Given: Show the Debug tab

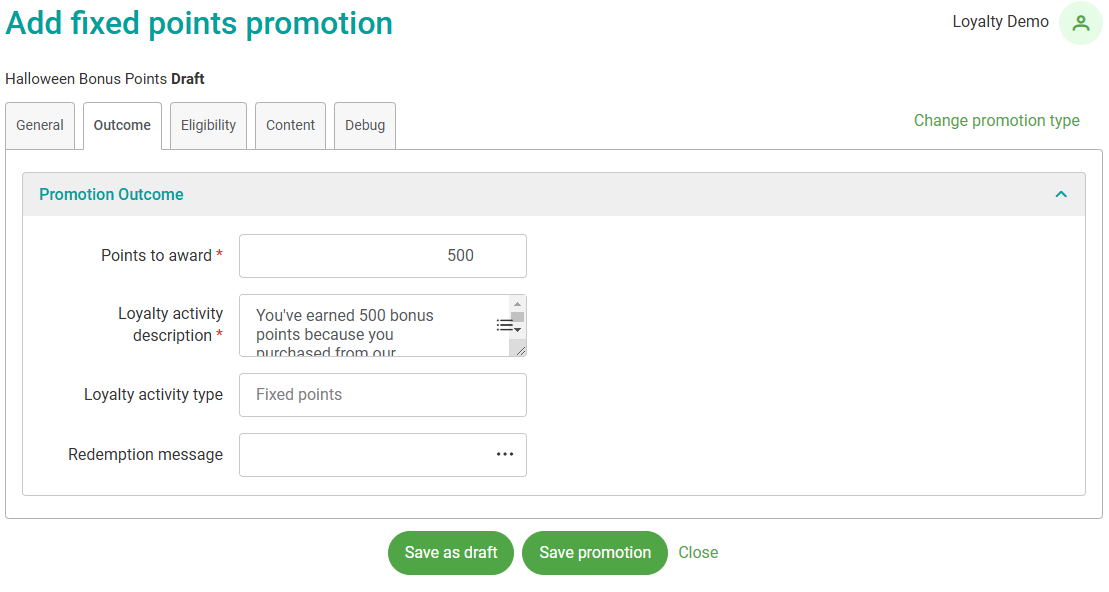Looking at the screenshot, I should point(365,126).
